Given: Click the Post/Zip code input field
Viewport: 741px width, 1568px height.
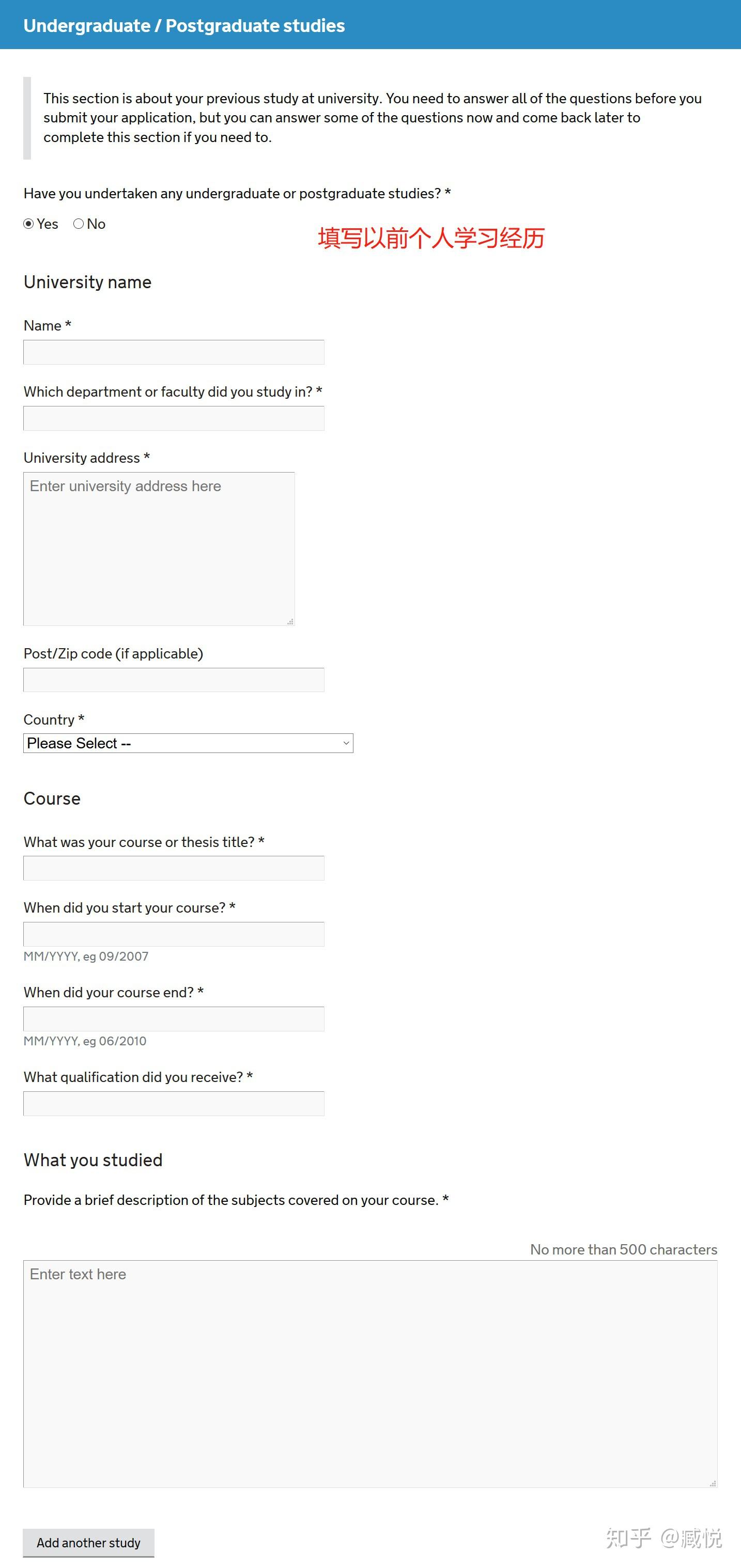Looking at the screenshot, I should coord(174,680).
